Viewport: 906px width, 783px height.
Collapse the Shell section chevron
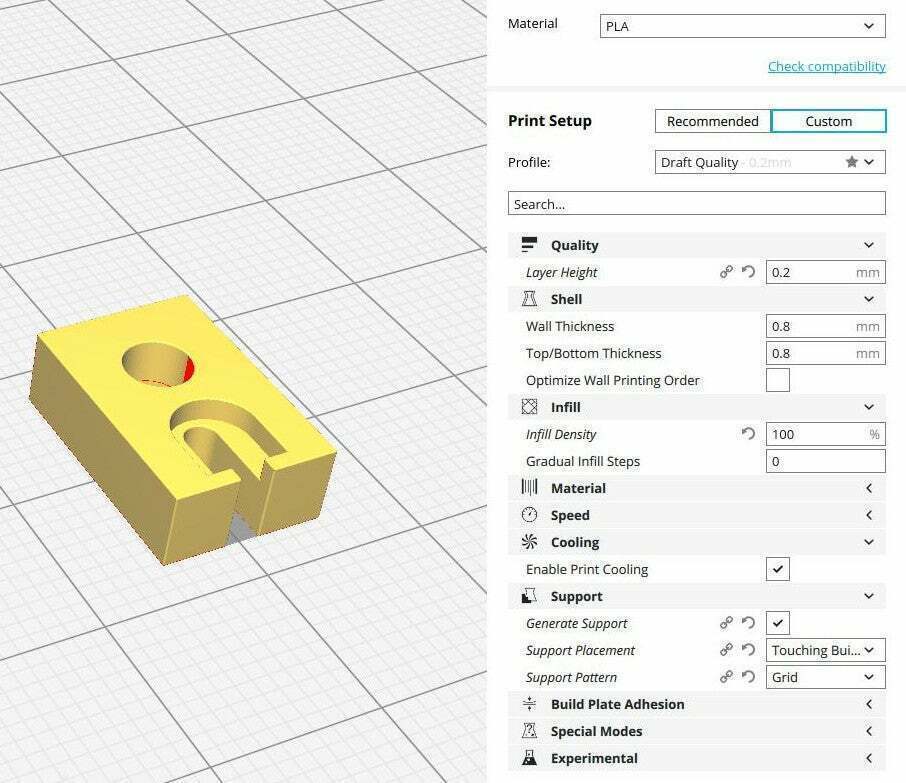(868, 299)
